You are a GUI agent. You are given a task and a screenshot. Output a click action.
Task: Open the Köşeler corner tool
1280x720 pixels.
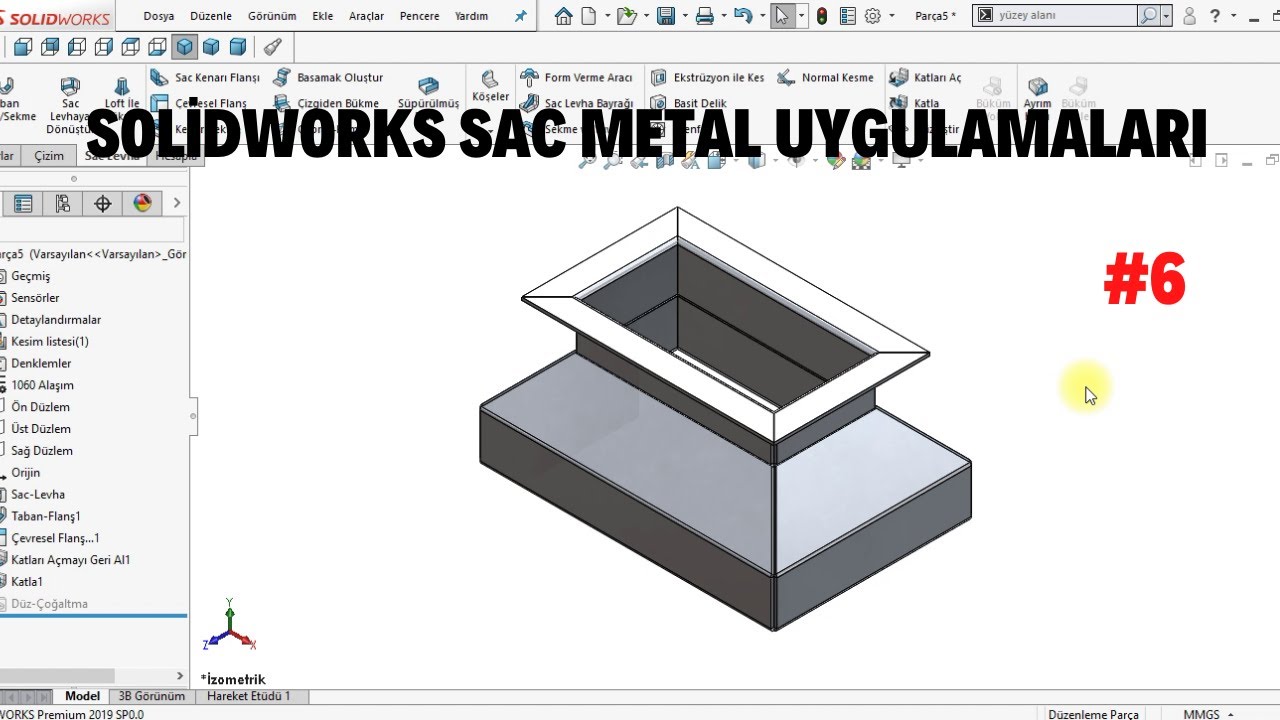[x=490, y=87]
